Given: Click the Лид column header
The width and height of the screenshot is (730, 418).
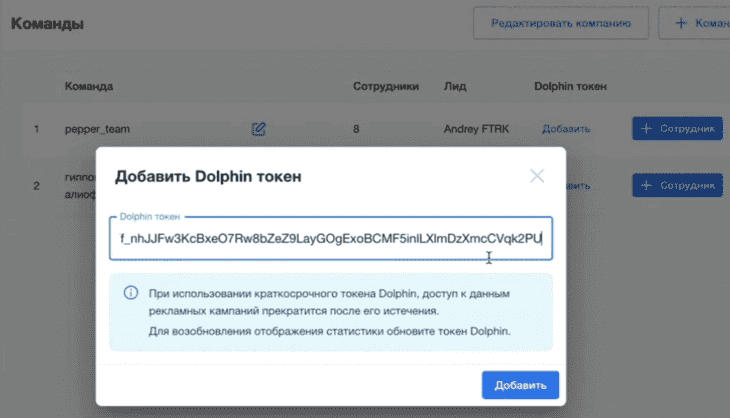Looking at the screenshot, I should point(455,86).
